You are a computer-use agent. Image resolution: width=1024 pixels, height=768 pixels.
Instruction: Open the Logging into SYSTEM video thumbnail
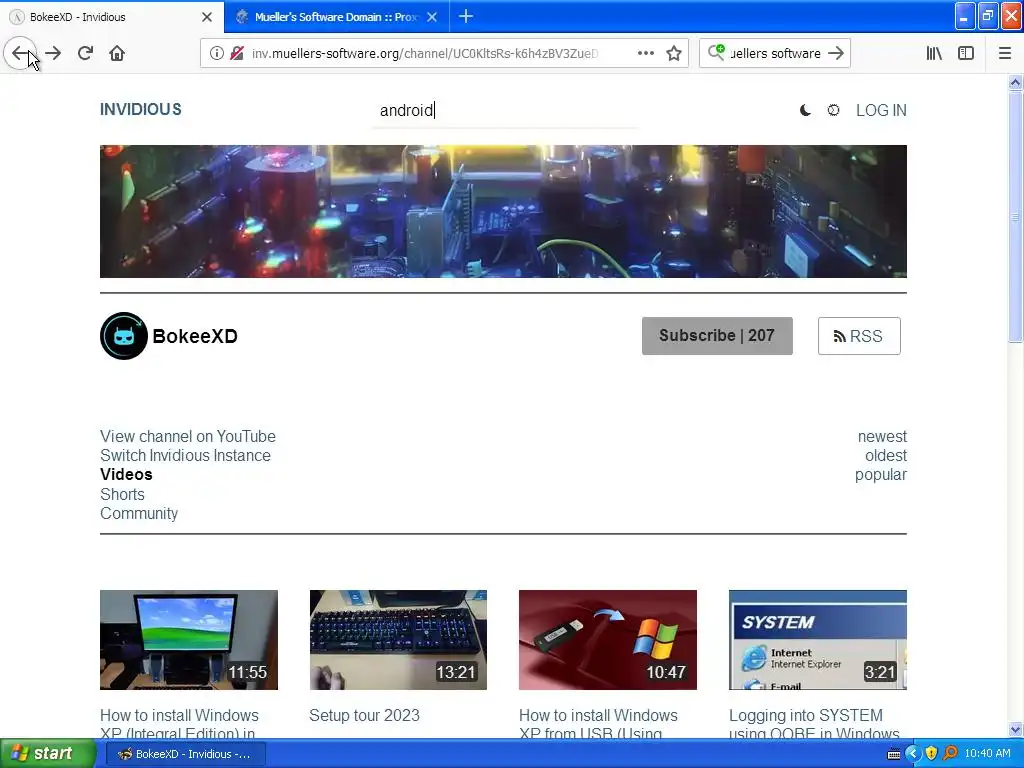coord(818,639)
